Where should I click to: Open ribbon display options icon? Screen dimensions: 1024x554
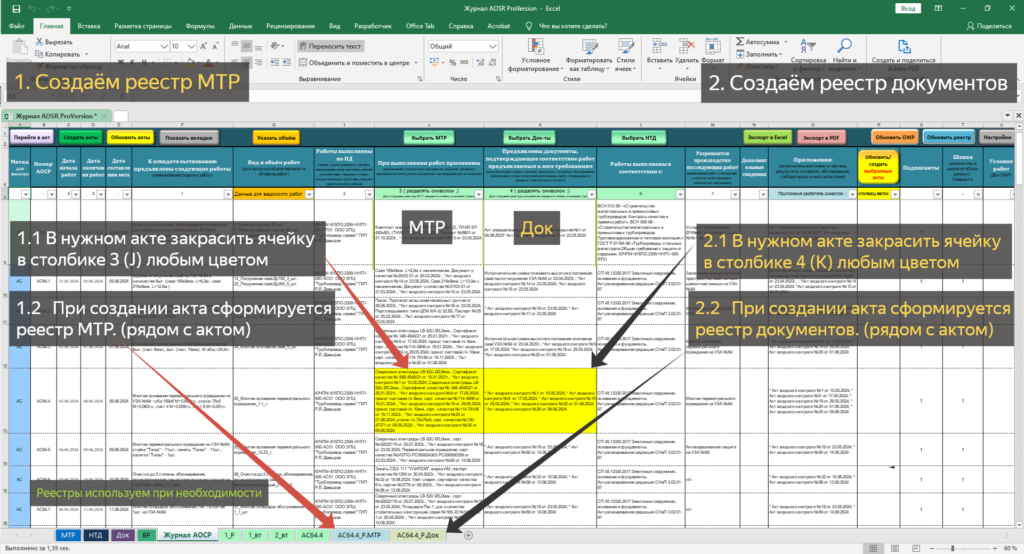point(938,8)
